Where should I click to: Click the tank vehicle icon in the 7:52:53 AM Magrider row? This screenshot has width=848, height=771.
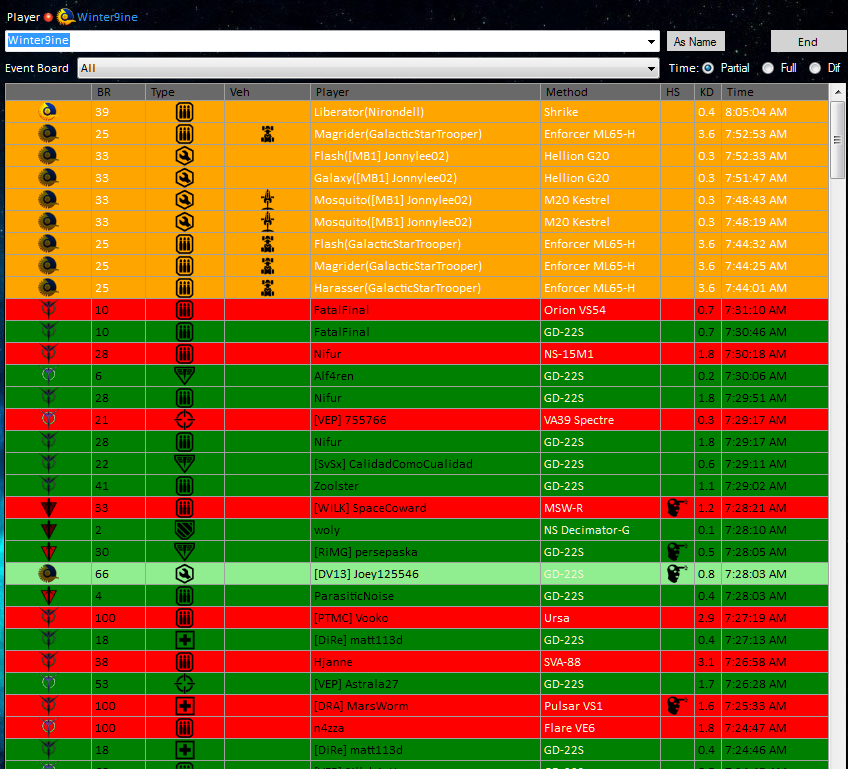point(267,134)
